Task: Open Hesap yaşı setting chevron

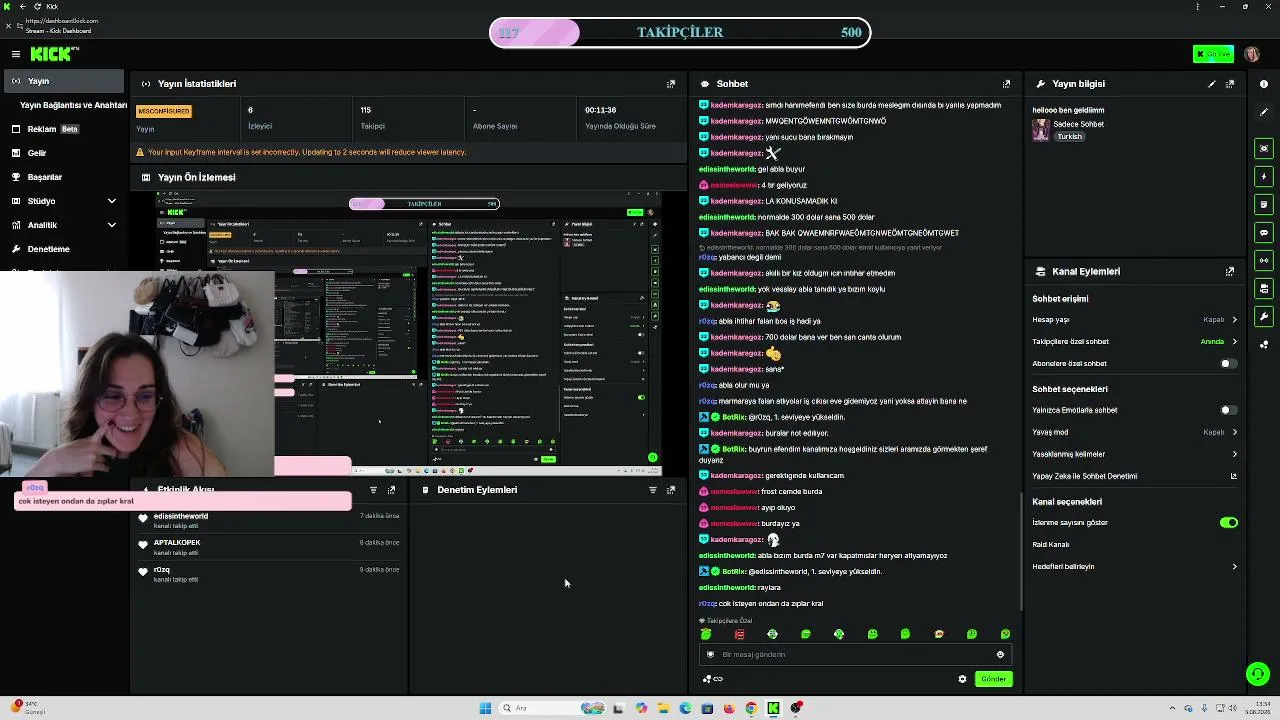Action: pyautogui.click(x=1234, y=320)
